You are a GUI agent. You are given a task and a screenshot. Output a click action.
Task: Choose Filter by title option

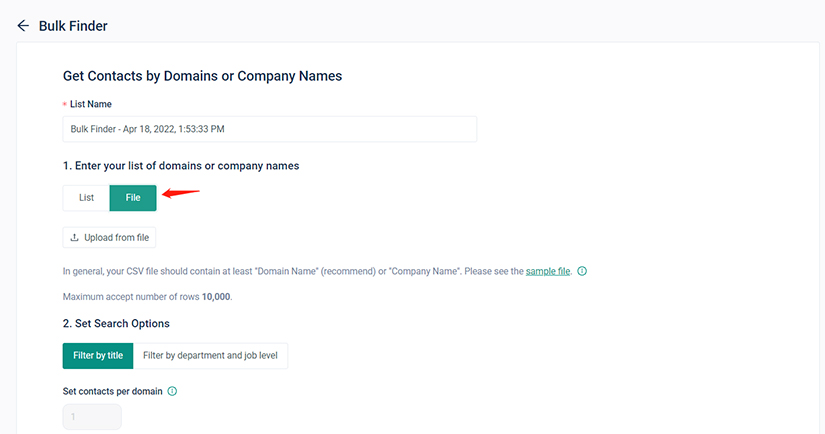(98, 355)
